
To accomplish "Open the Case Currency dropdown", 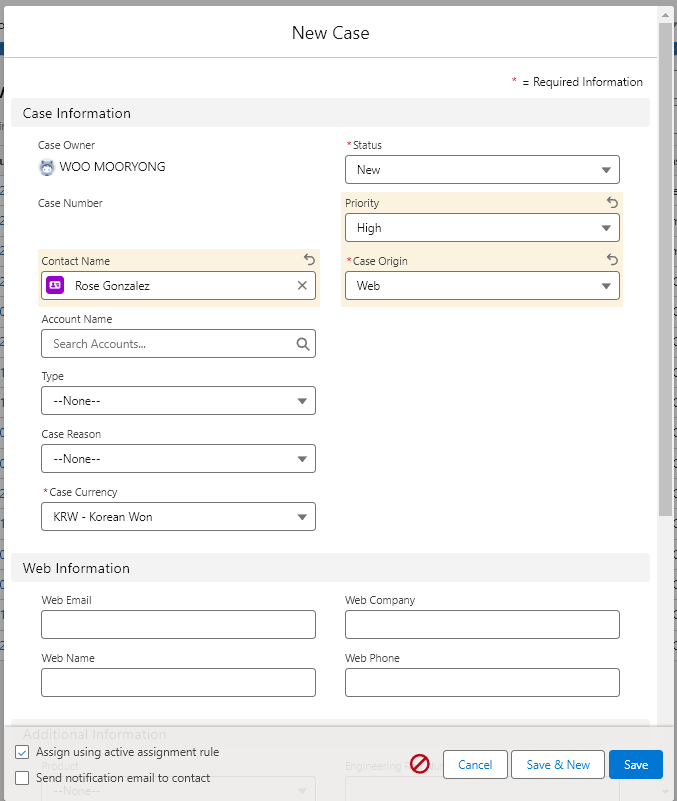I will 178,517.
